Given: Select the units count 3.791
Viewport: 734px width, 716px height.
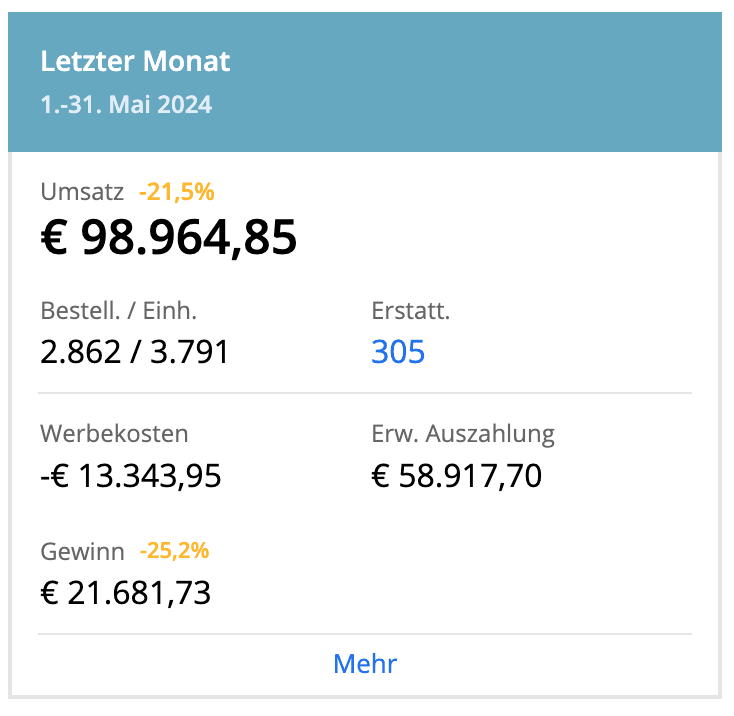Looking at the screenshot, I should coord(187,352).
